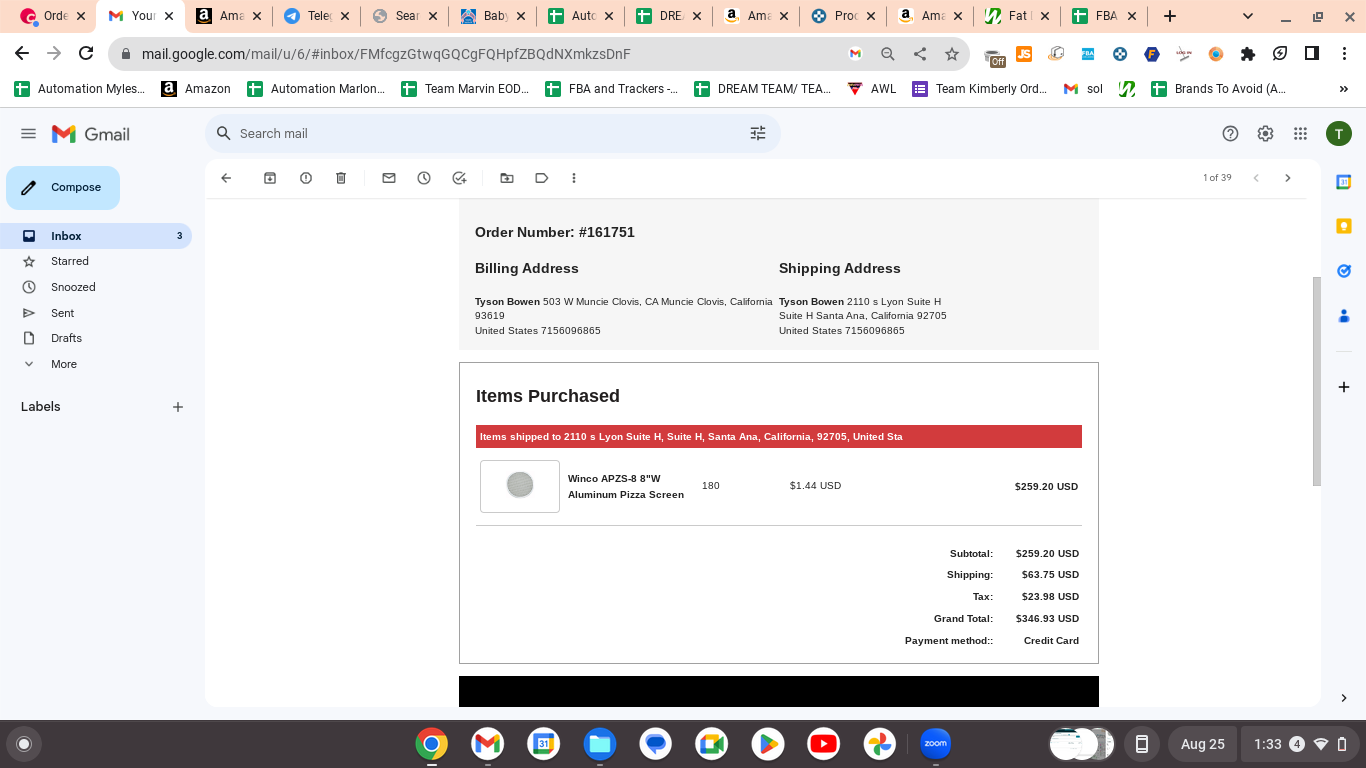Open Gmail settings gear
This screenshot has height=768, width=1366.
click(x=1265, y=134)
